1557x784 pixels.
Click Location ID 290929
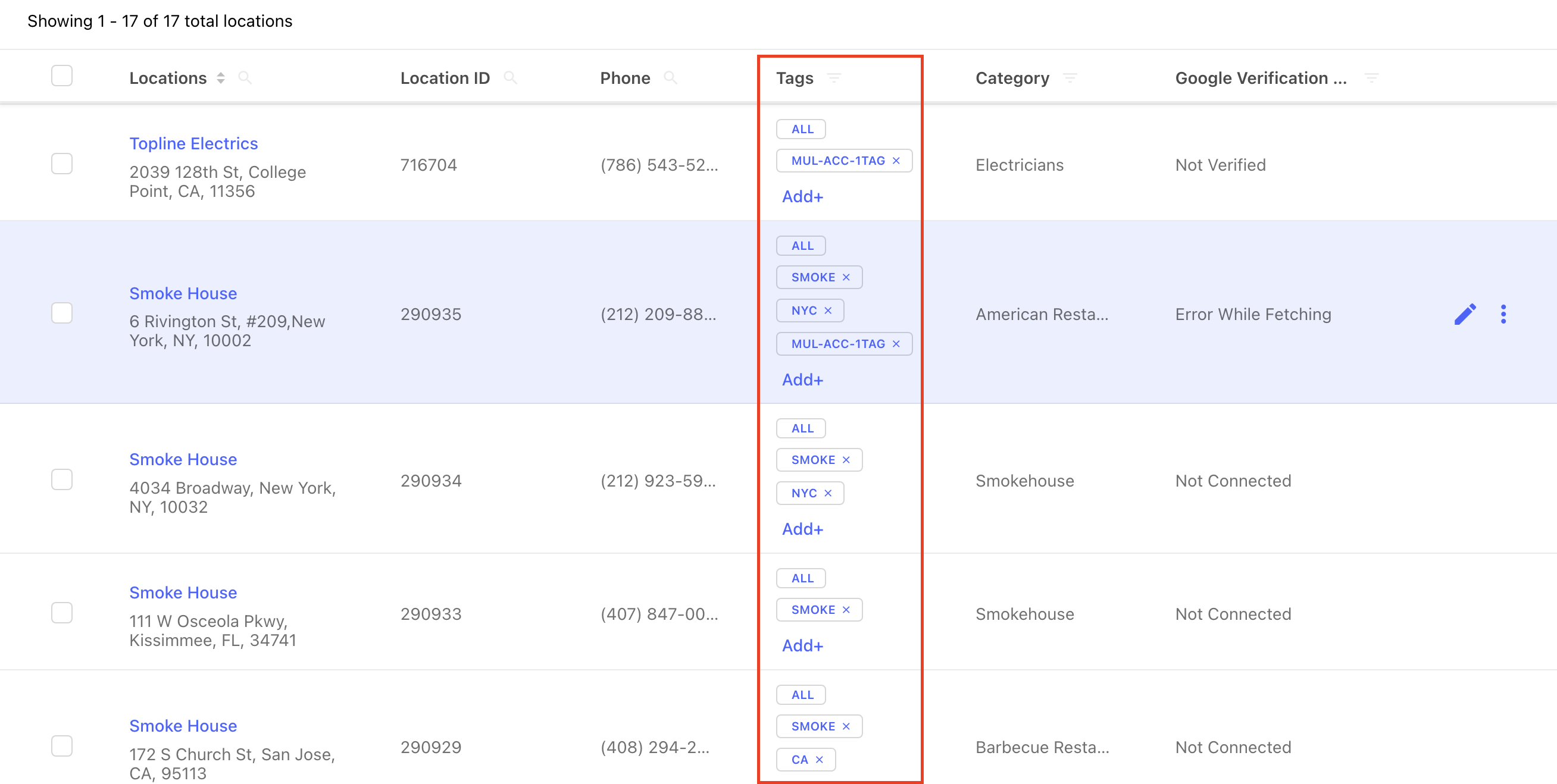click(x=431, y=747)
